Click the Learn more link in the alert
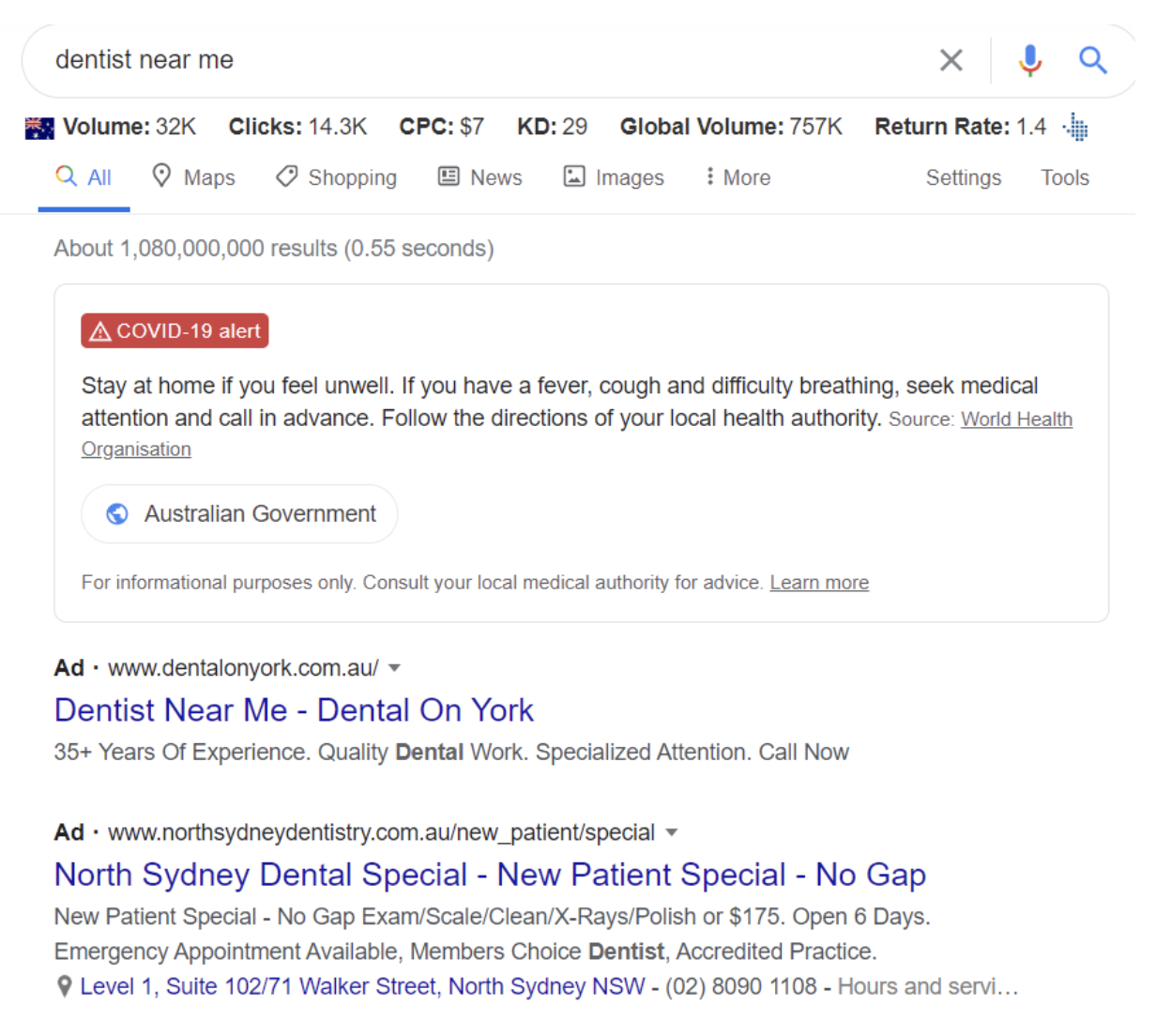Image resolution: width=1156 pixels, height=1036 pixels. coord(819,583)
